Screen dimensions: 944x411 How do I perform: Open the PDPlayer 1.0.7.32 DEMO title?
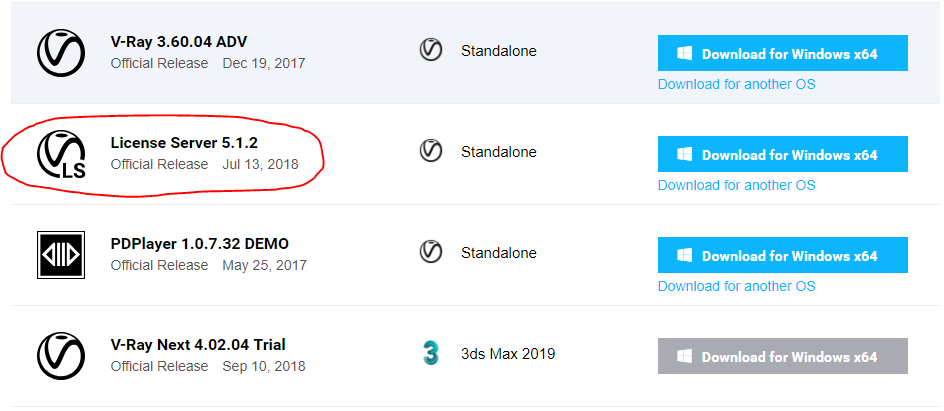click(199, 244)
